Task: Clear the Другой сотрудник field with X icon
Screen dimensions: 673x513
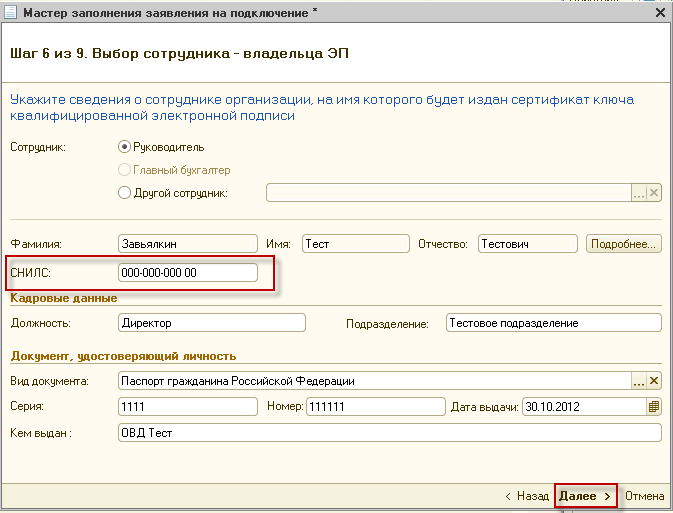Action: [654, 193]
